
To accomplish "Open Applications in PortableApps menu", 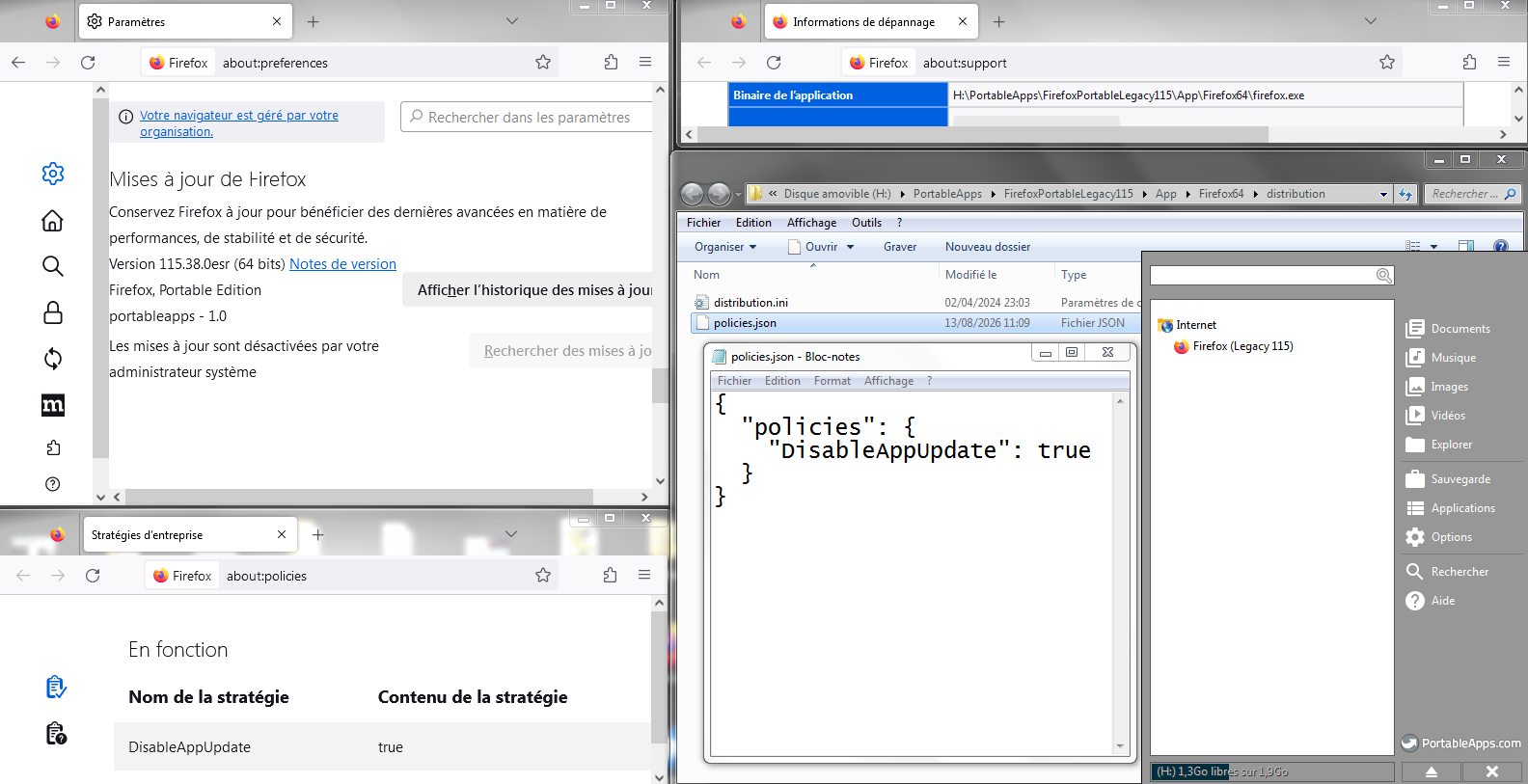I will pyautogui.click(x=1451, y=508).
